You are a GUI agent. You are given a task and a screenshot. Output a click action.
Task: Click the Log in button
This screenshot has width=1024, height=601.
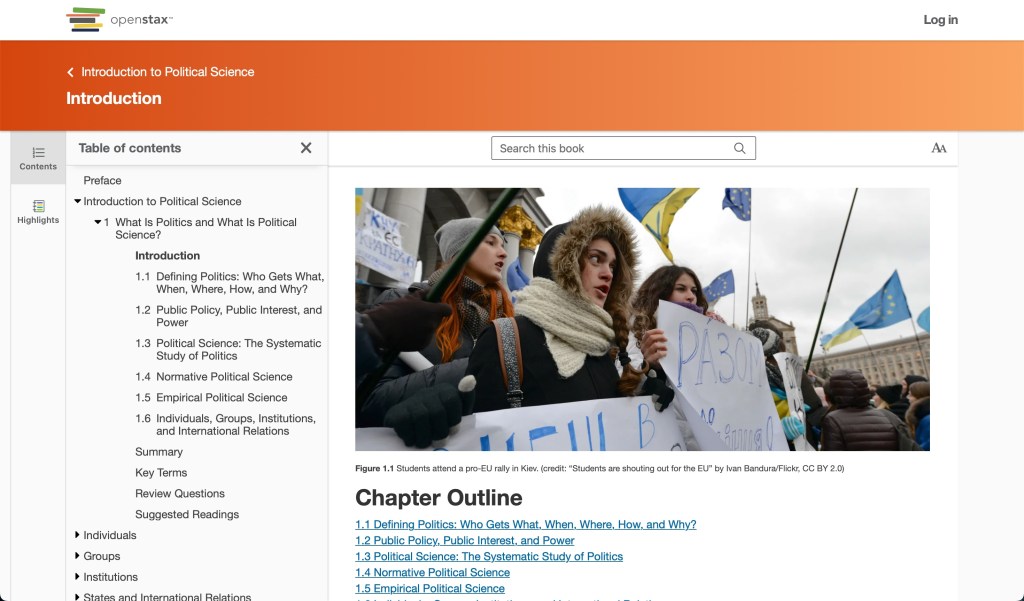point(940,19)
